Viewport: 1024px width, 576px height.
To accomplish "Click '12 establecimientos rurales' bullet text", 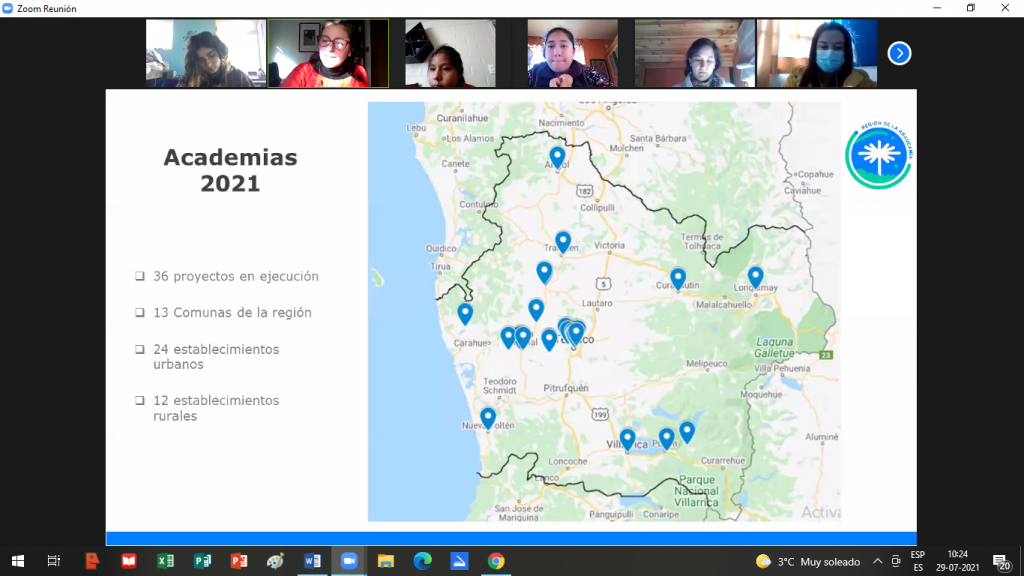I will tap(216, 408).
